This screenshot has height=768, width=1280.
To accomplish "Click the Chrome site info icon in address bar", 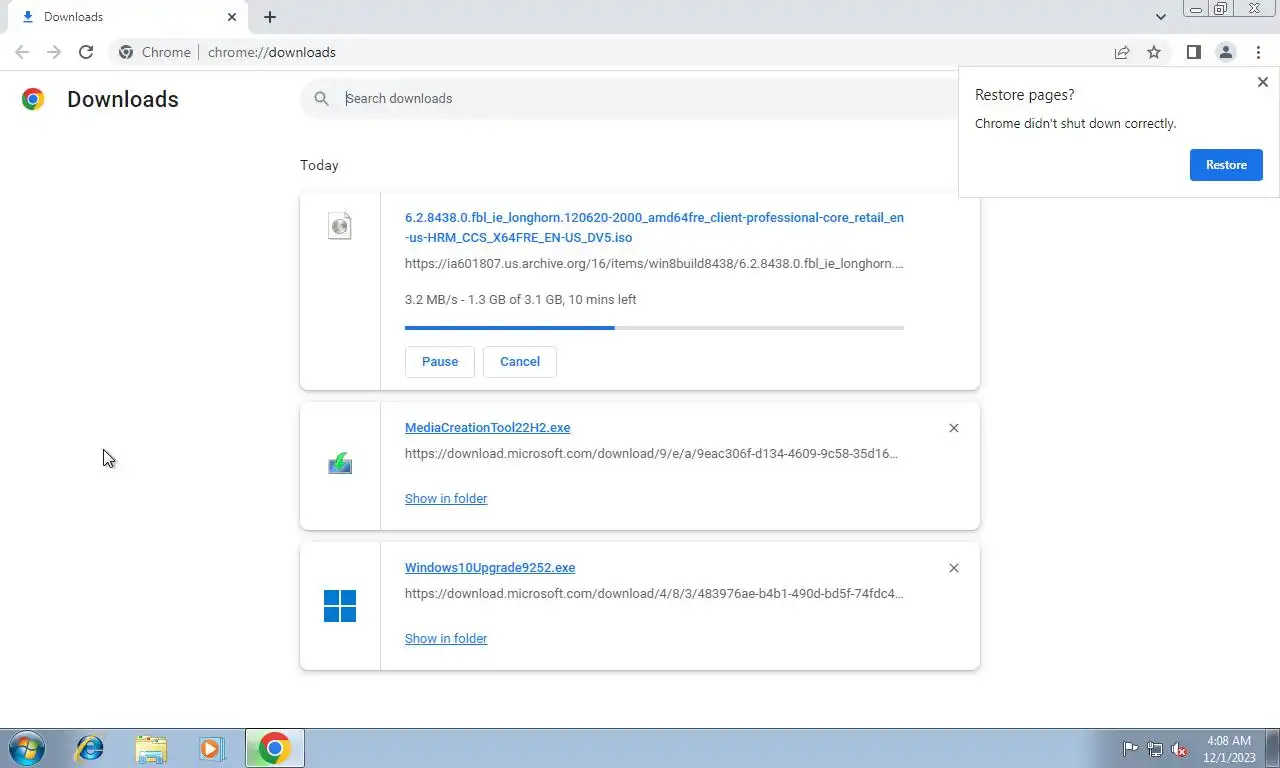I will 126,52.
